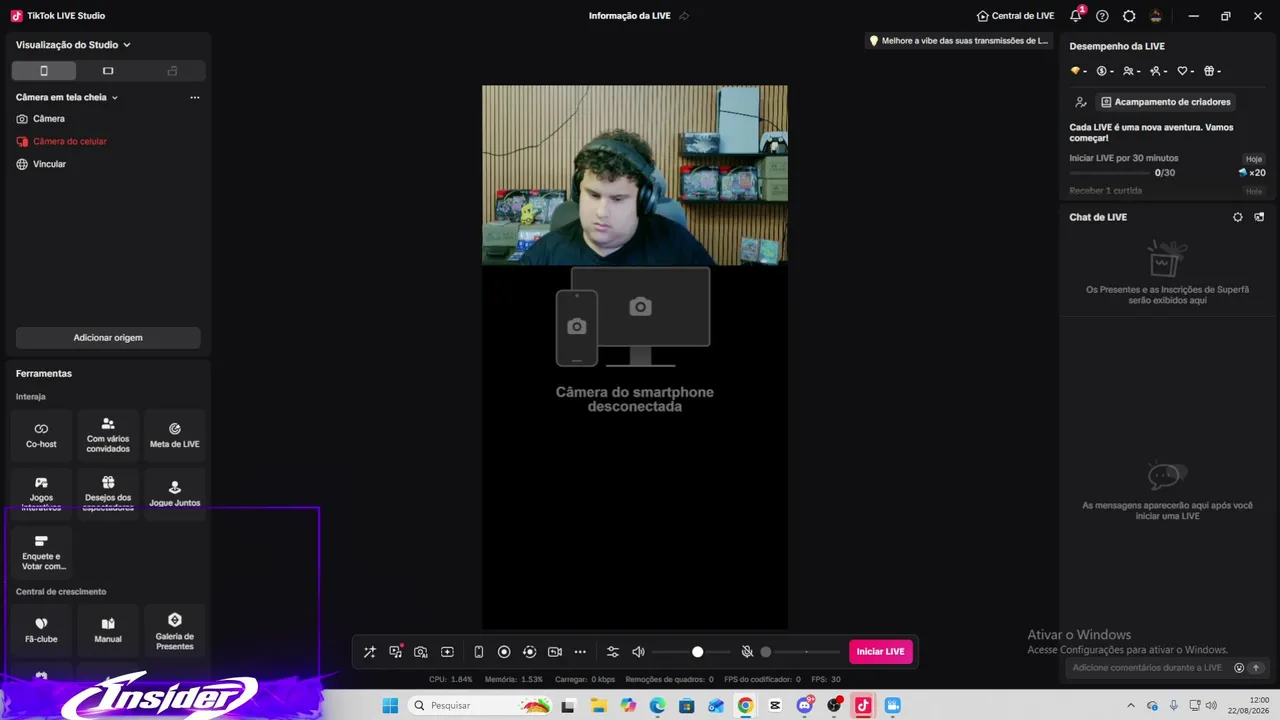The width and height of the screenshot is (1280, 720).
Task: Click the camera preview thumbnail
Action: (x=635, y=175)
